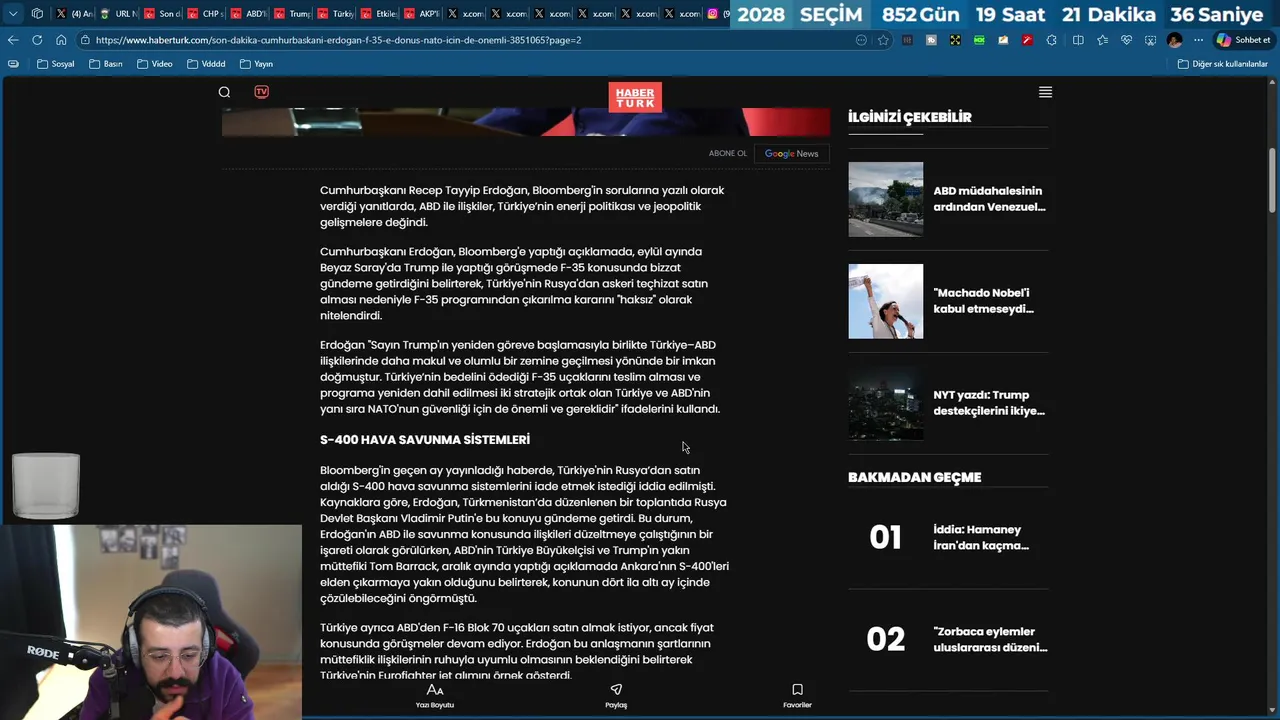
Task: Switch to the "ABD'li" tab
Action: coord(249,14)
